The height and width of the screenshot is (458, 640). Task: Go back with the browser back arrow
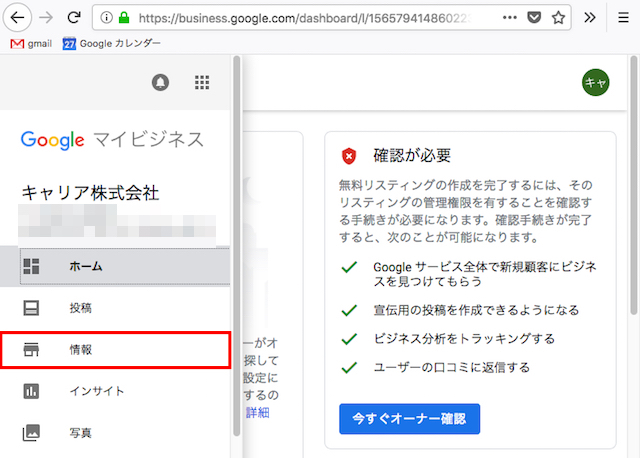click(17, 18)
